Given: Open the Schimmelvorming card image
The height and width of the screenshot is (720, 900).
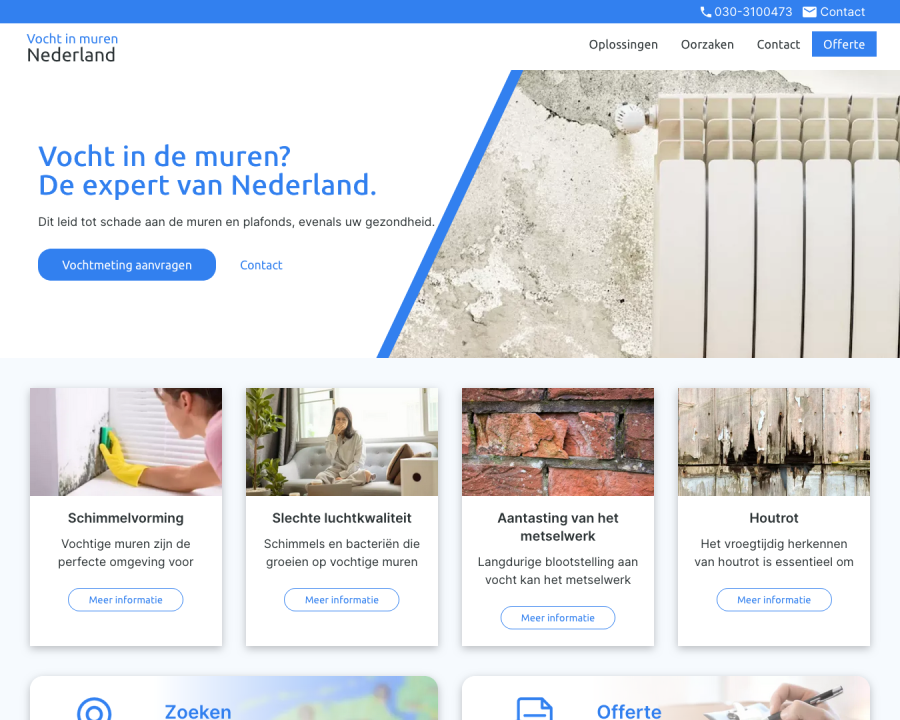Looking at the screenshot, I should coord(125,441).
